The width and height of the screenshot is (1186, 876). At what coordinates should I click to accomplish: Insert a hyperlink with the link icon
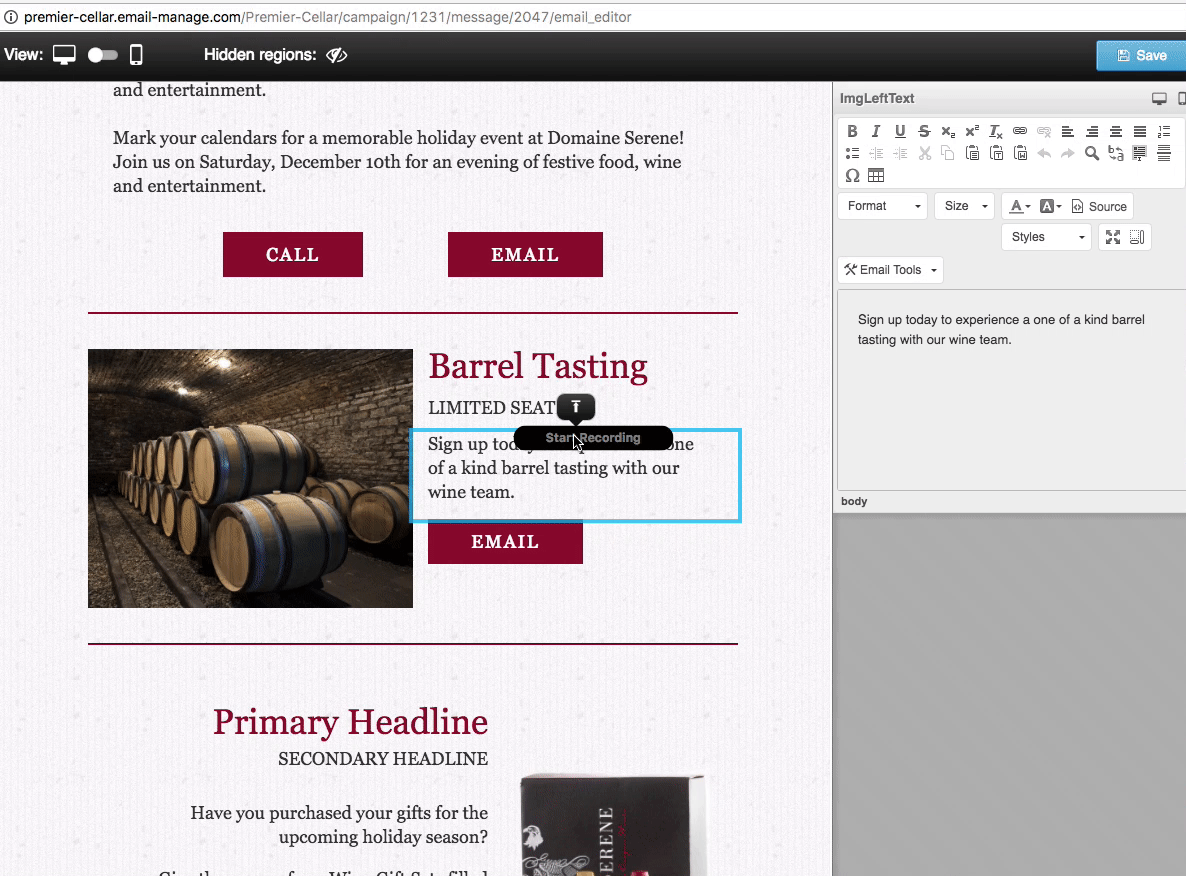click(x=1020, y=131)
